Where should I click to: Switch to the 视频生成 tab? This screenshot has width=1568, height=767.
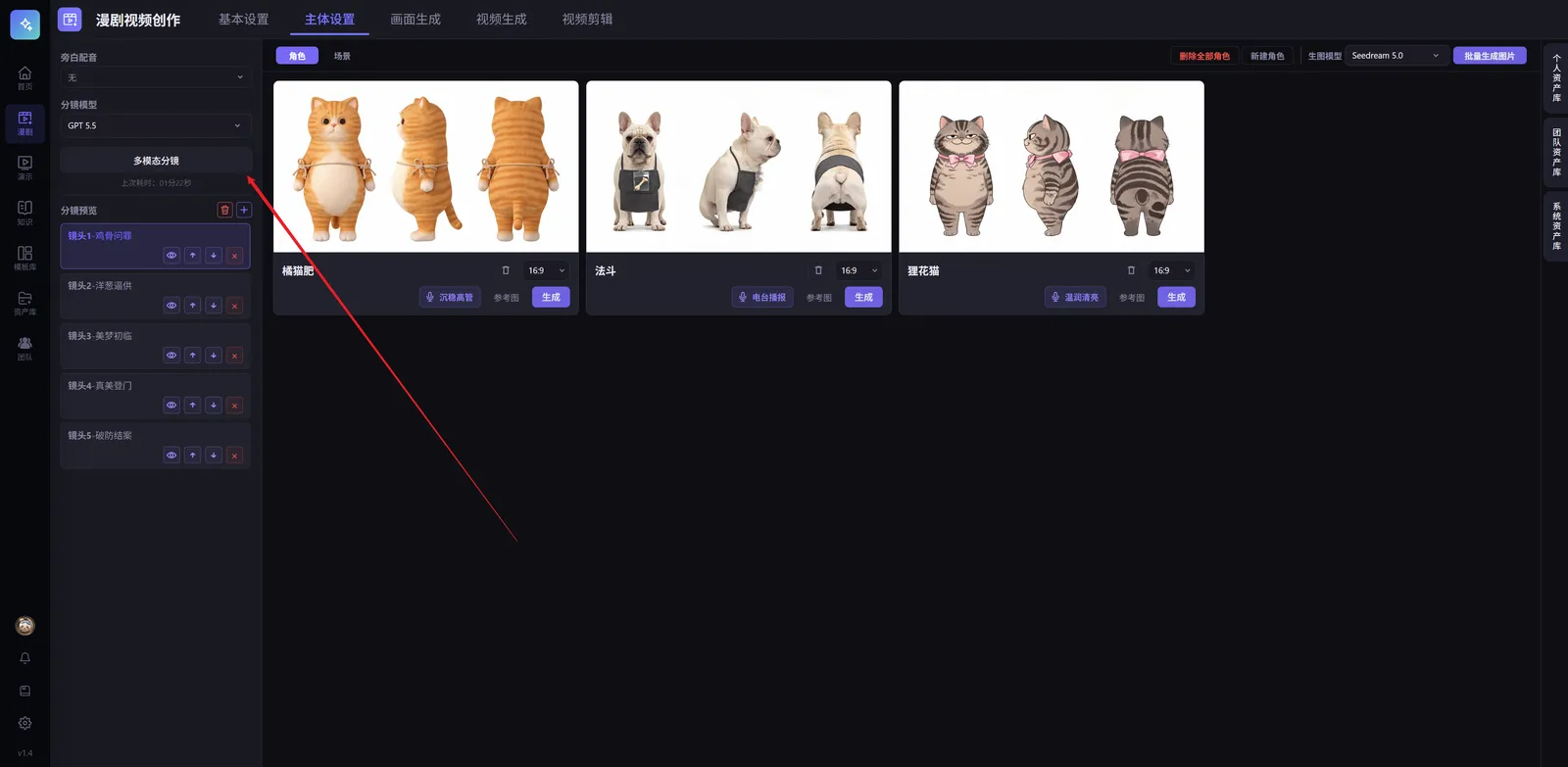click(502, 20)
